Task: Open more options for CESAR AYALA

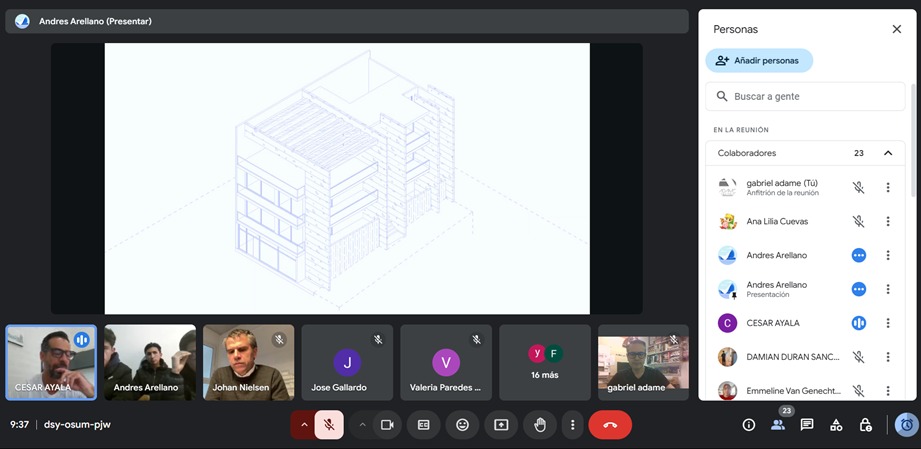Action: [887, 323]
